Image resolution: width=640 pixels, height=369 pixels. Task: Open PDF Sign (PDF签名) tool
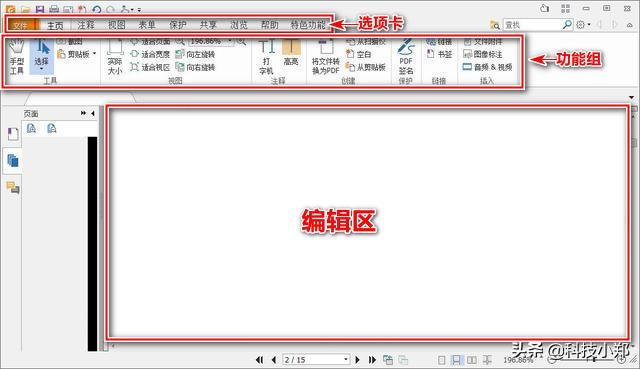405,57
